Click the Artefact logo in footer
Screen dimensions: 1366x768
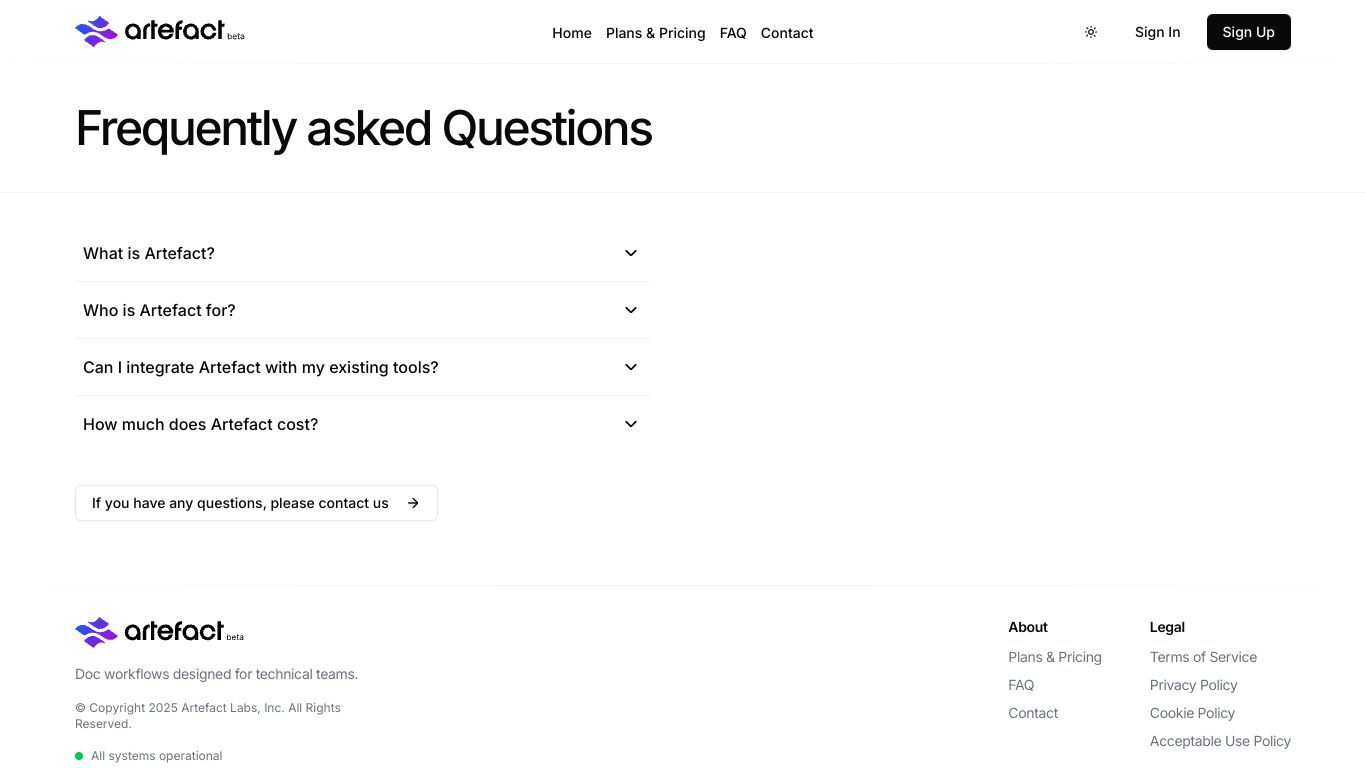pos(160,632)
